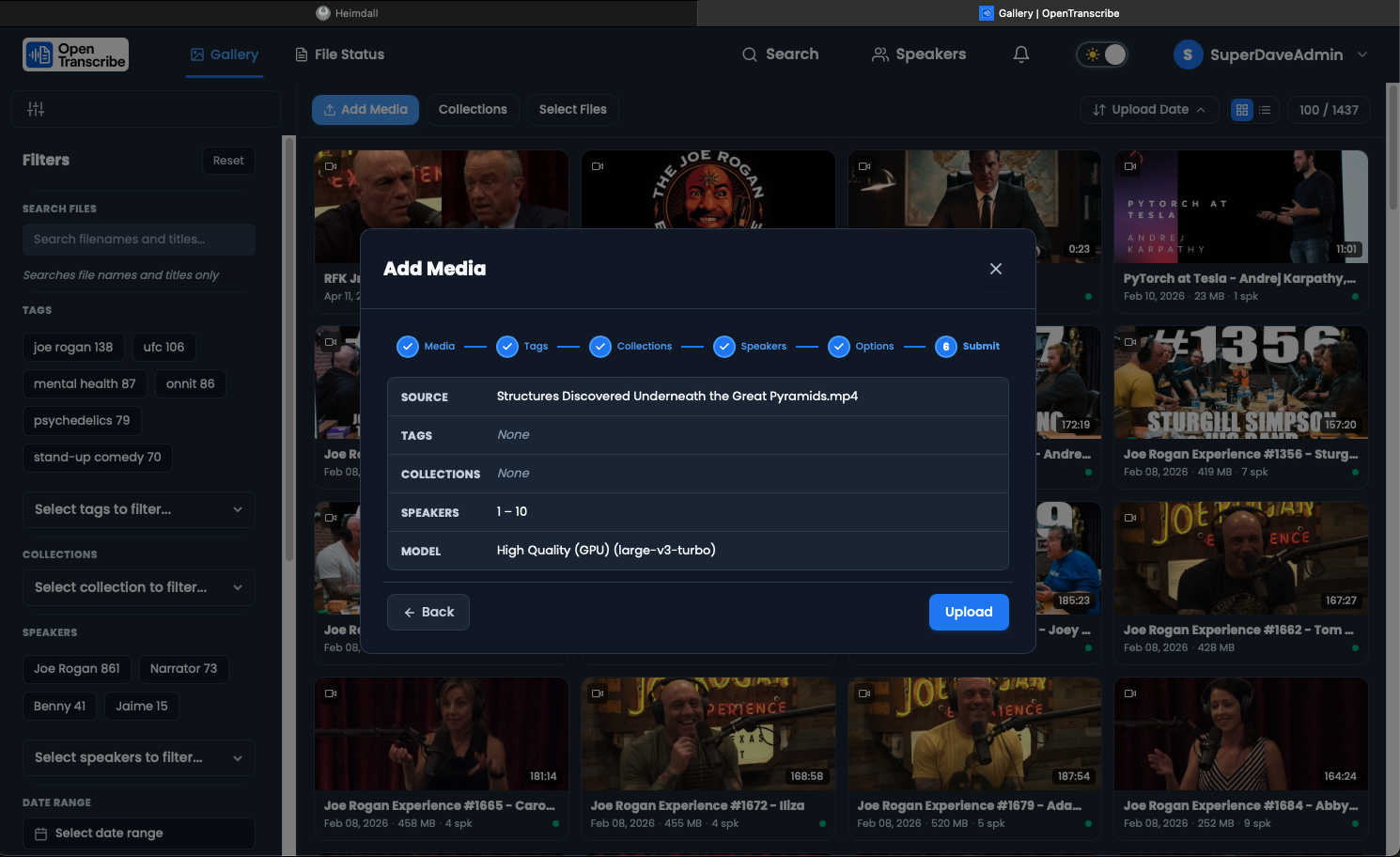Open the PyTorch at Tesla video thumbnail
Screen dimensions: 1400x857
coord(1241,207)
